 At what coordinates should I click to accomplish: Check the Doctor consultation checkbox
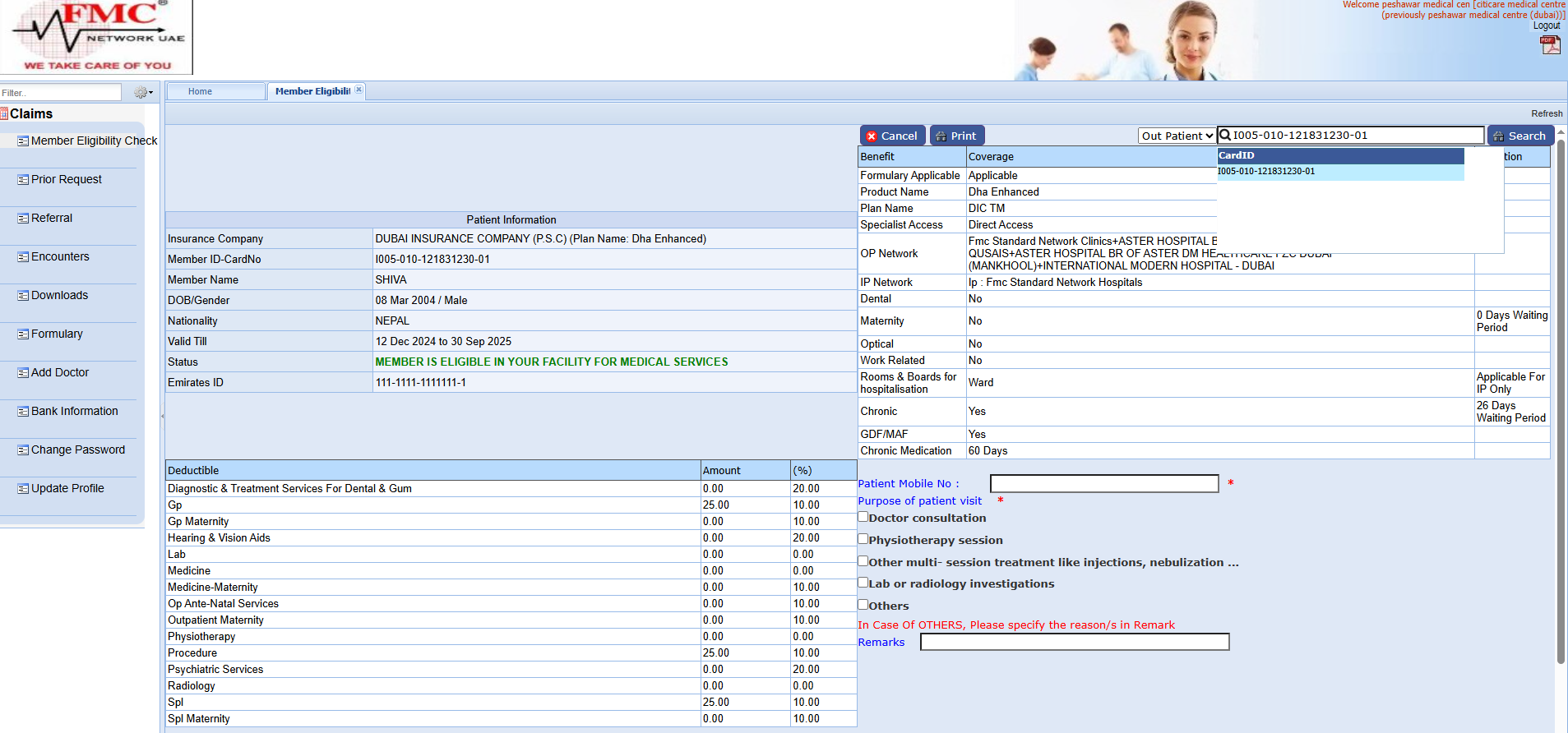pos(863,517)
